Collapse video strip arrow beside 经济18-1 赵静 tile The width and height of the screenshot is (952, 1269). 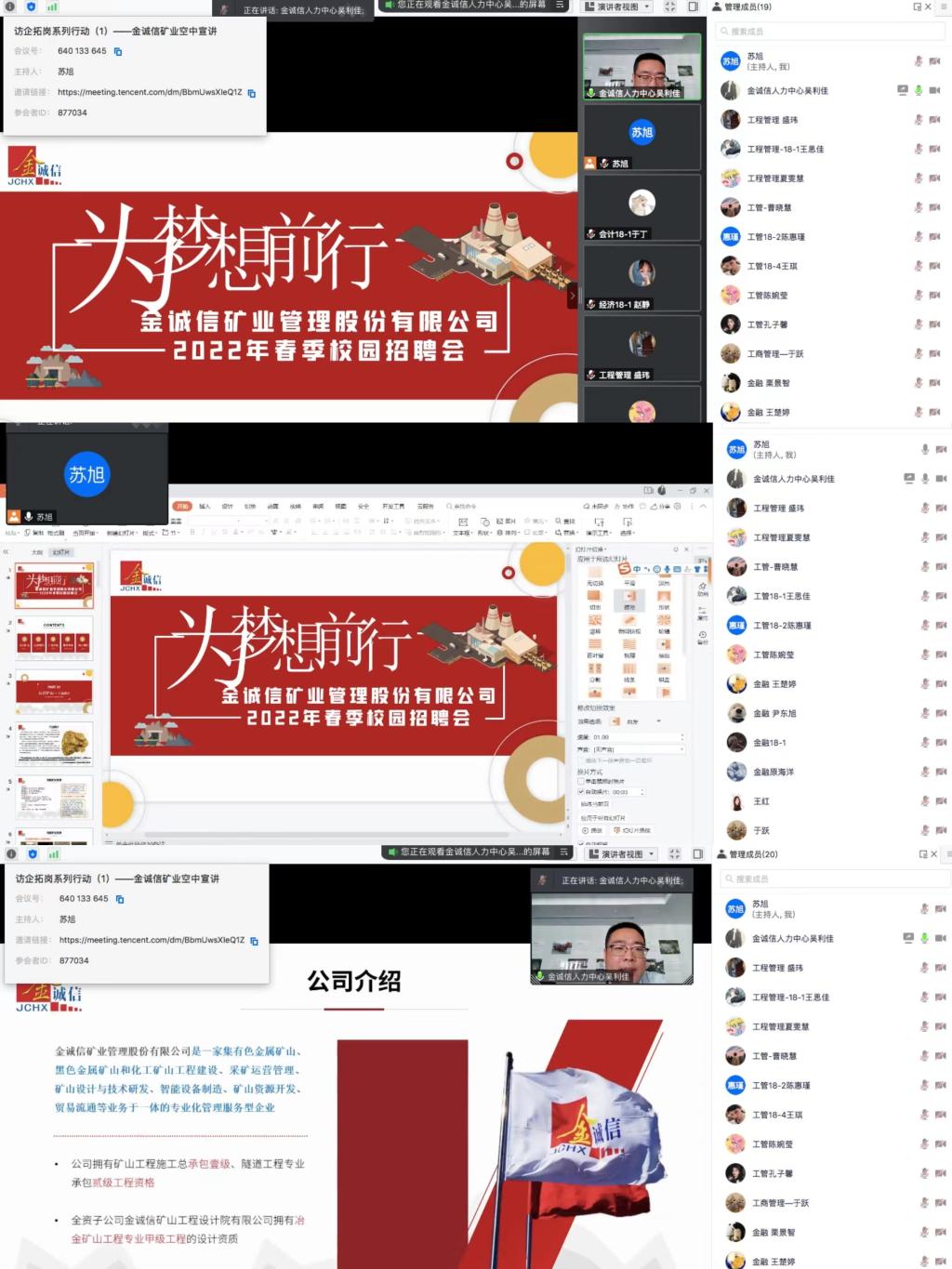[572, 296]
